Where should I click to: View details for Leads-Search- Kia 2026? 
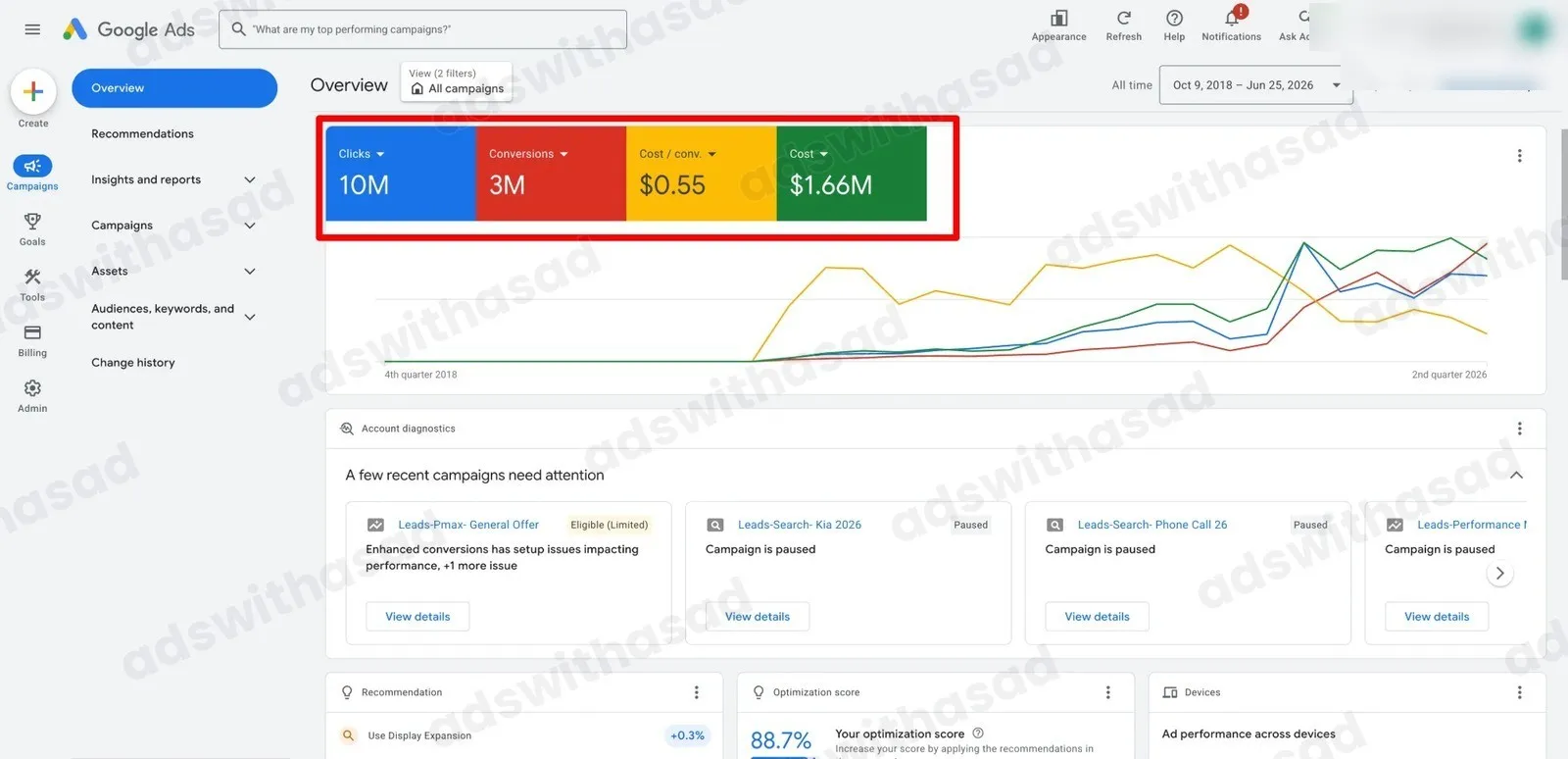coord(758,617)
